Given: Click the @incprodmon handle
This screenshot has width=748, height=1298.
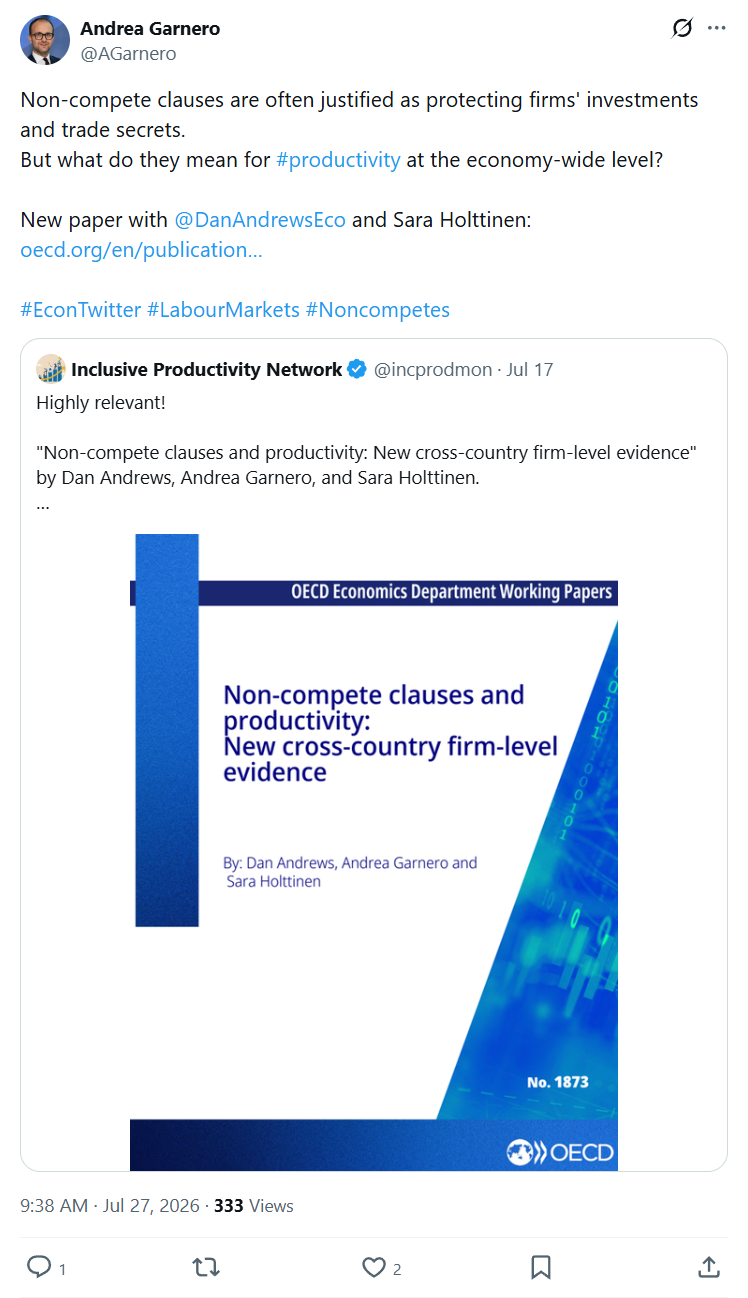Looking at the screenshot, I should click(x=433, y=370).
